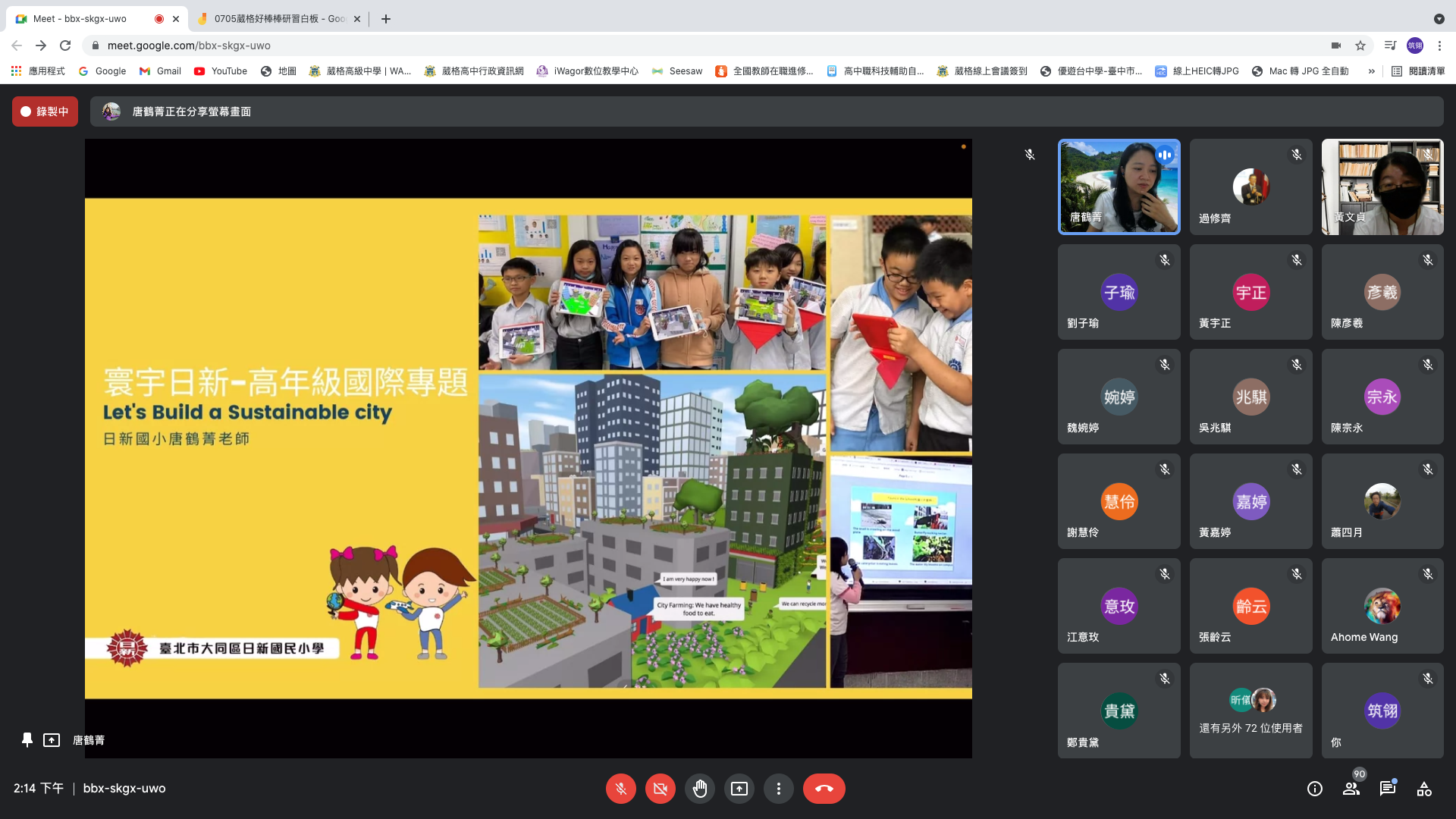Image resolution: width=1456 pixels, height=819 pixels.
Task: Open the YouTube bookmark
Action: point(221,71)
